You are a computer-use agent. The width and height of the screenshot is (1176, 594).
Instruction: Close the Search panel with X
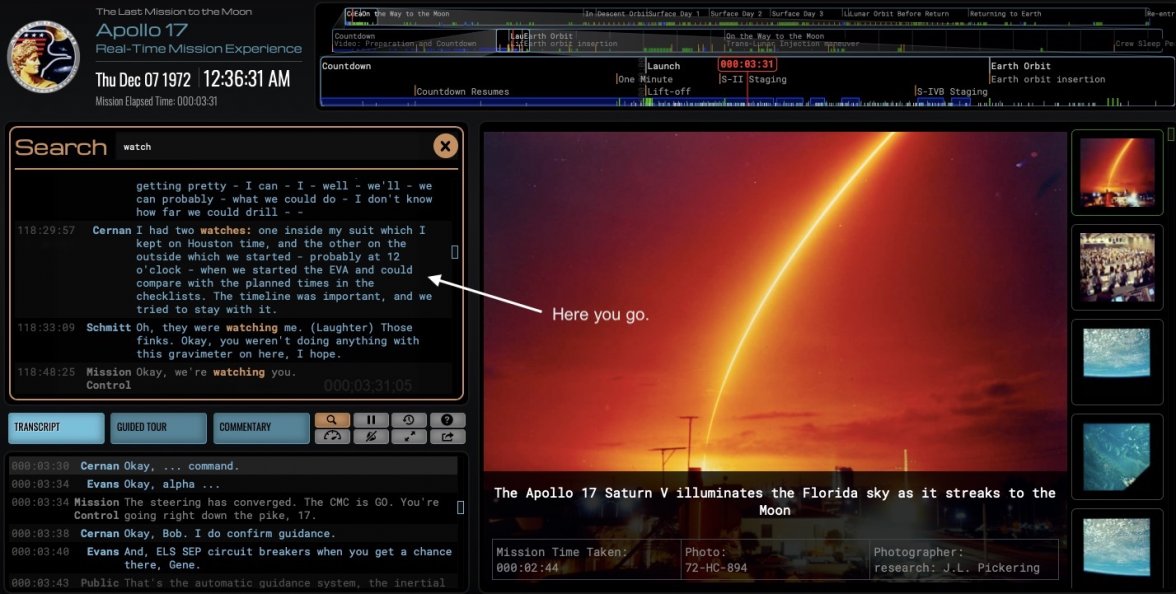(445, 146)
